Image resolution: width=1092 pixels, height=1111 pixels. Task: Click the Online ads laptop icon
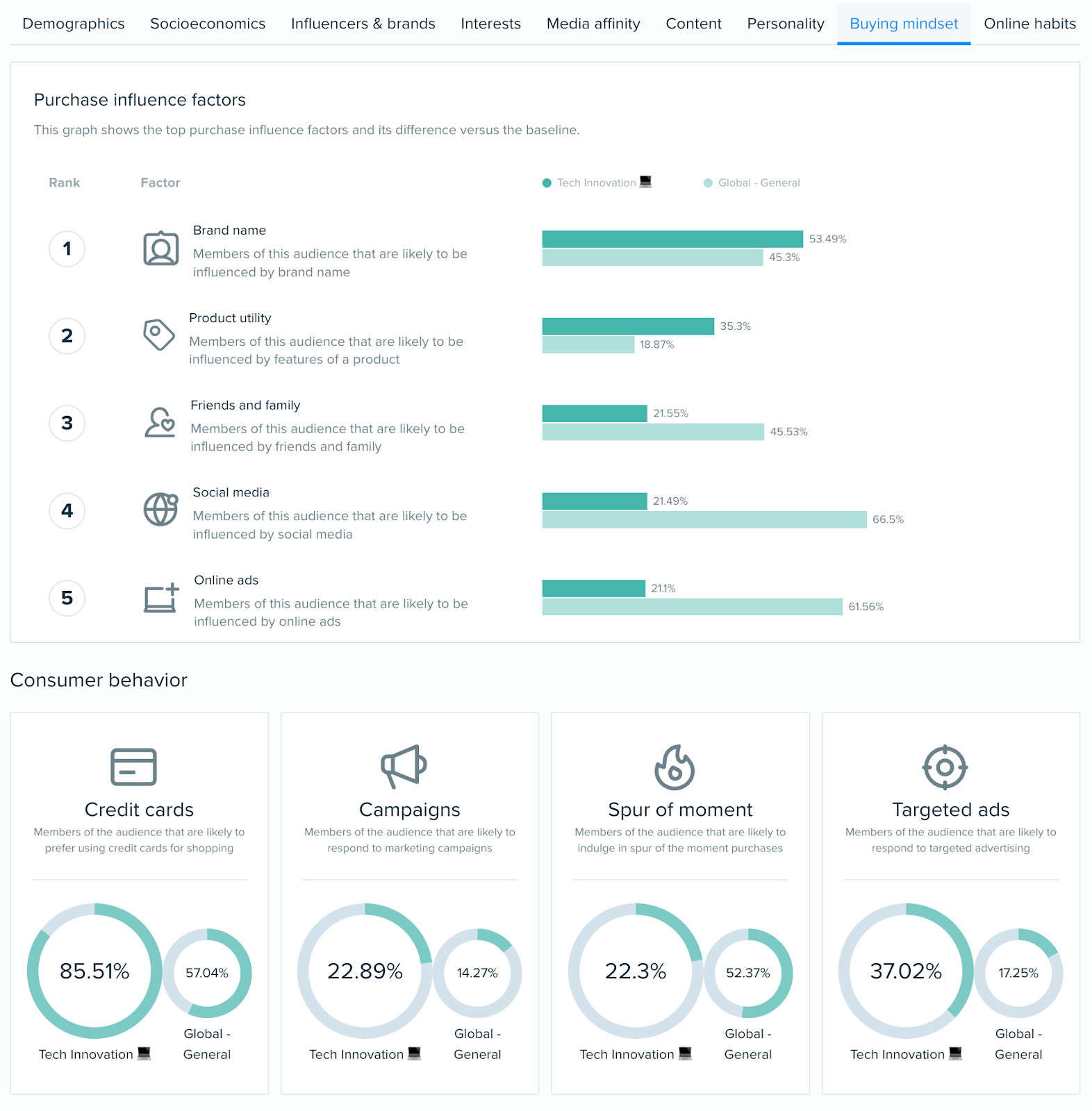click(160, 598)
